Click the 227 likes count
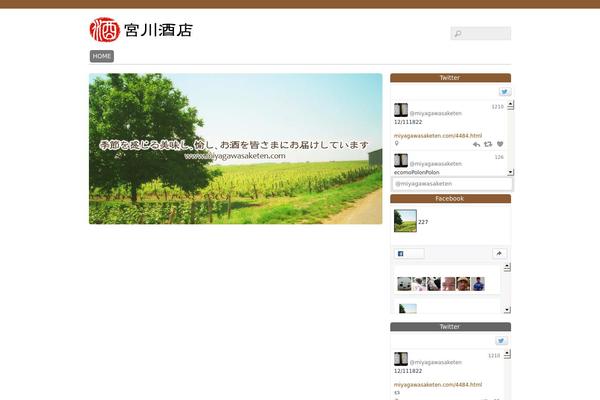 (423, 222)
